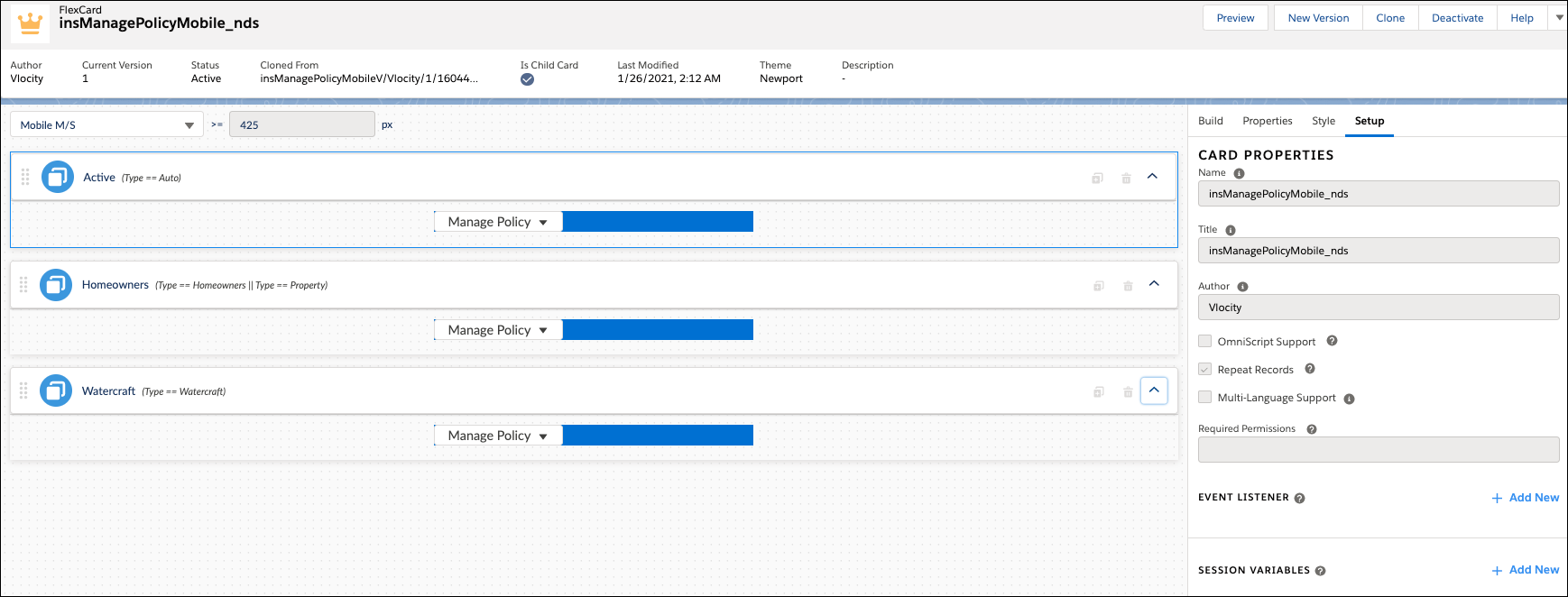Show info tooltip next to Title field

coord(1231,230)
